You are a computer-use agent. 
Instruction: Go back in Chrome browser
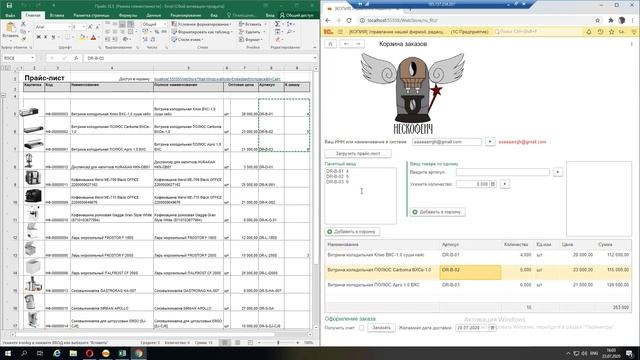coord(328,20)
